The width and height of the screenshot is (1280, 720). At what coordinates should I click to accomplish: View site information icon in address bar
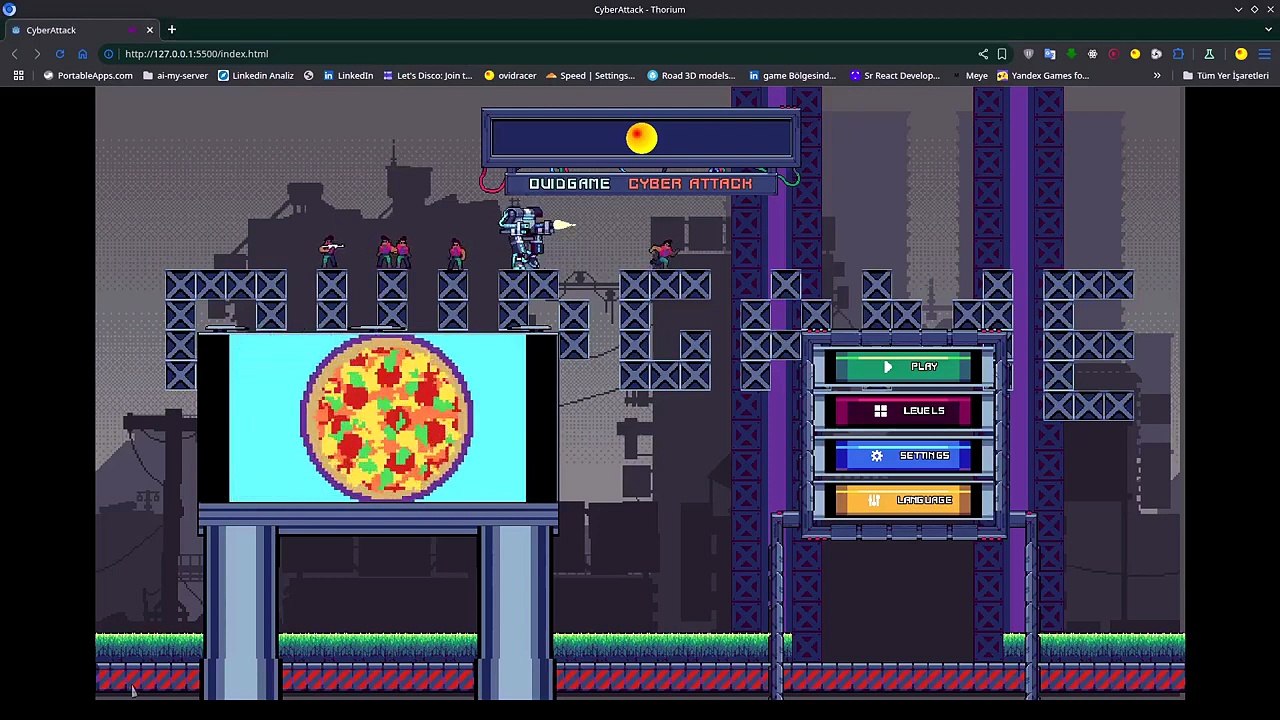pos(109,54)
